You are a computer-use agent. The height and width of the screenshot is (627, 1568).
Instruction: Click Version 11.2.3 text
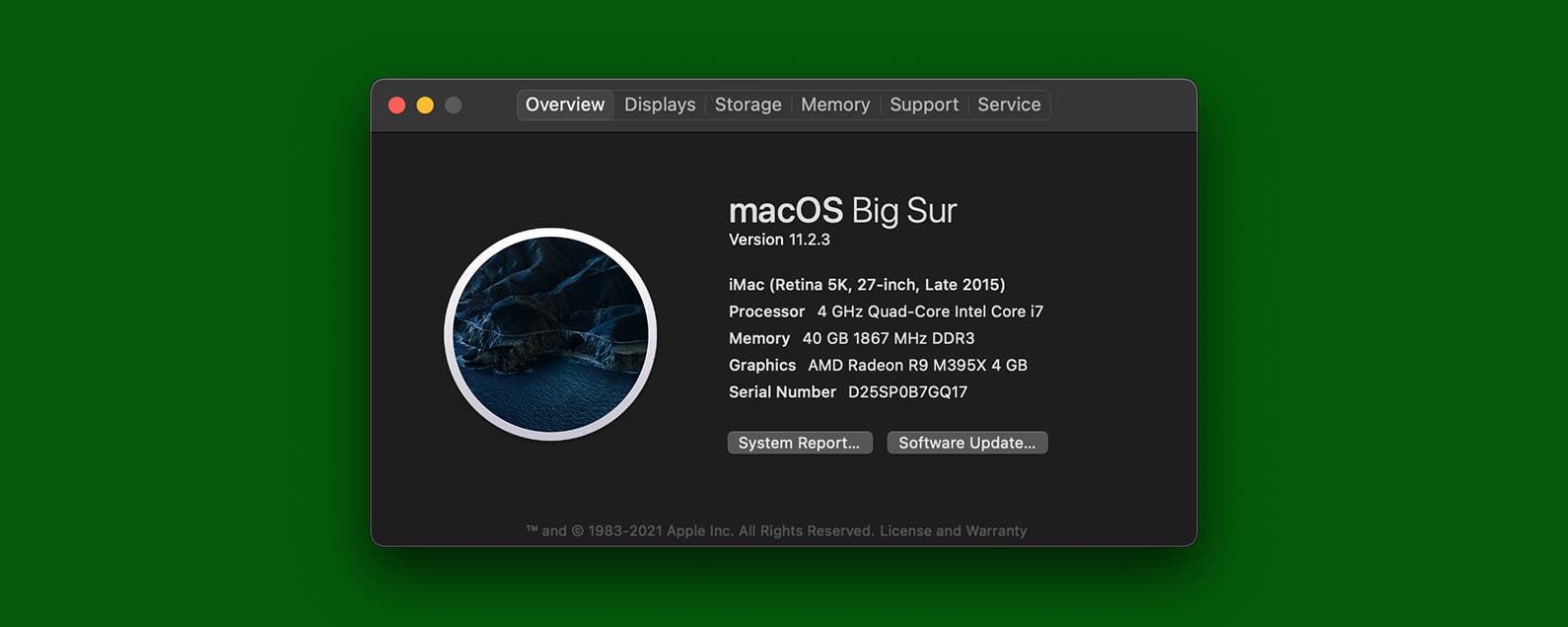[779, 240]
